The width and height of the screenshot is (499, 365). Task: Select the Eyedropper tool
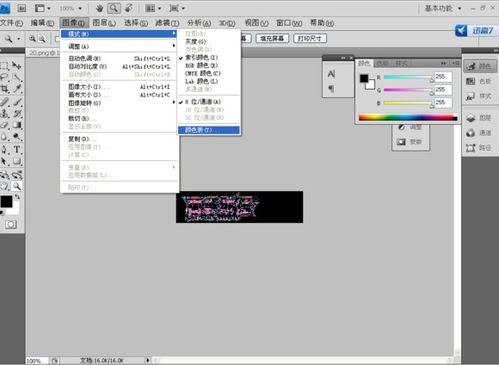pyautogui.click(x=17, y=89)
